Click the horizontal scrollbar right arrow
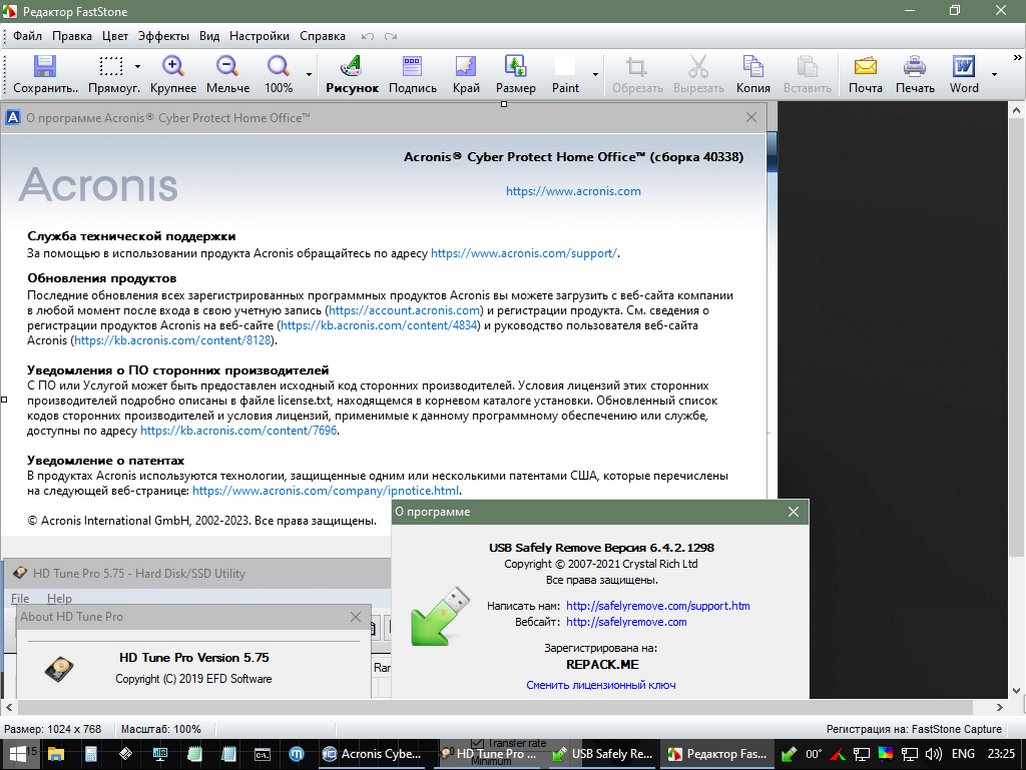The image size is (1026, 770). click(x=999, y=707)
